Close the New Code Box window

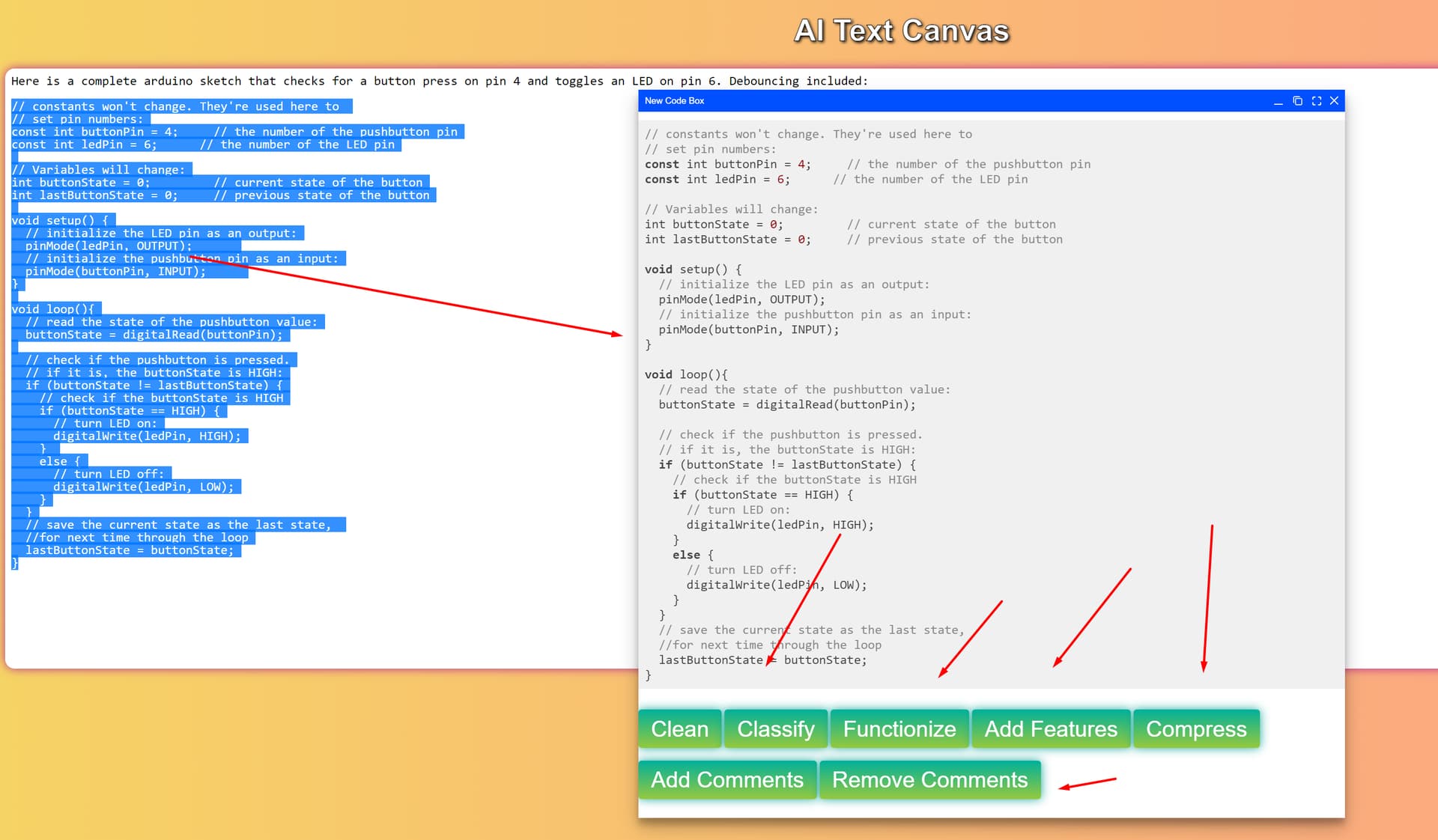(1334, 101)
